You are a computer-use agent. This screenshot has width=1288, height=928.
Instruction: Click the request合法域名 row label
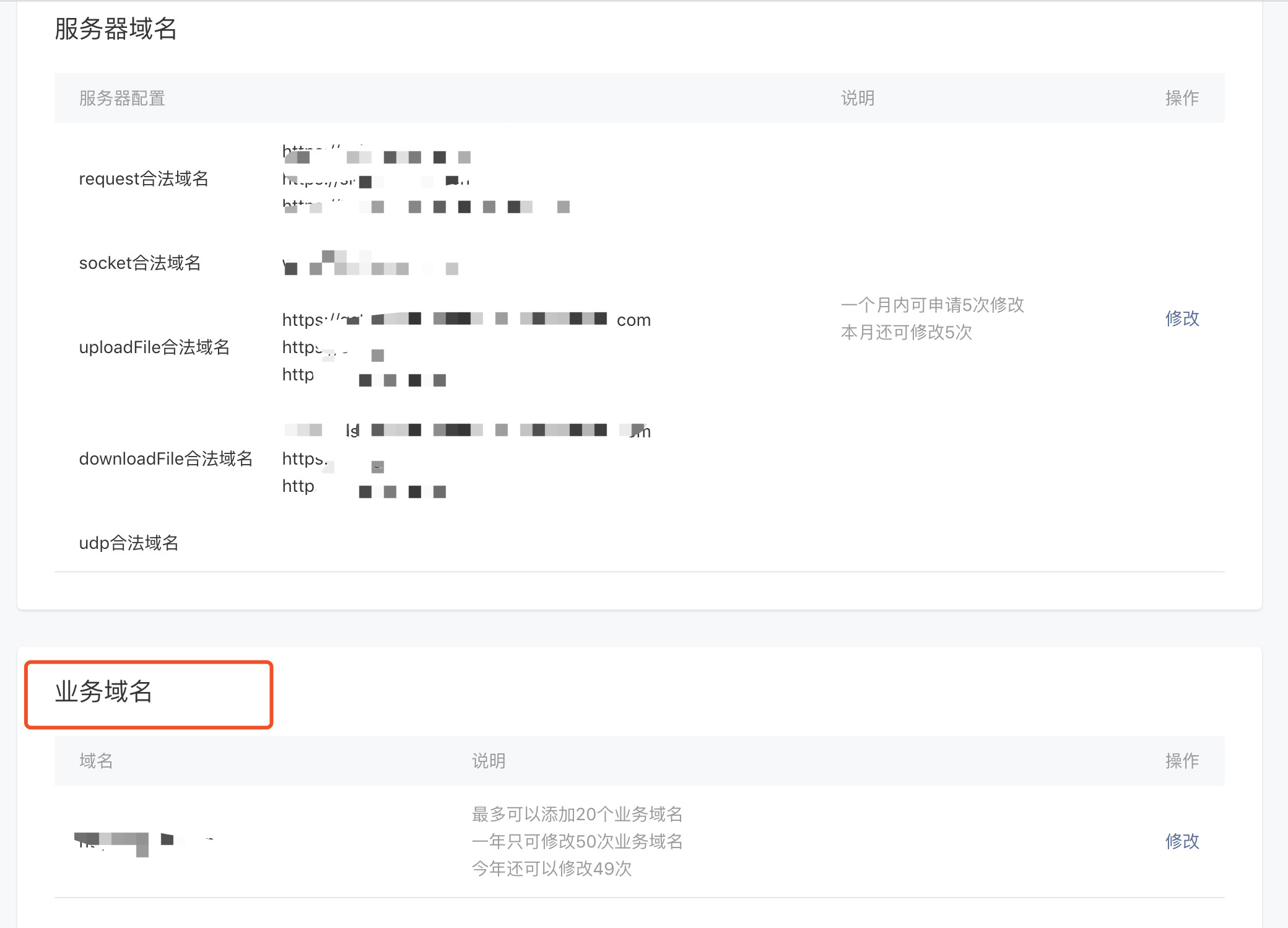point(144,179)
